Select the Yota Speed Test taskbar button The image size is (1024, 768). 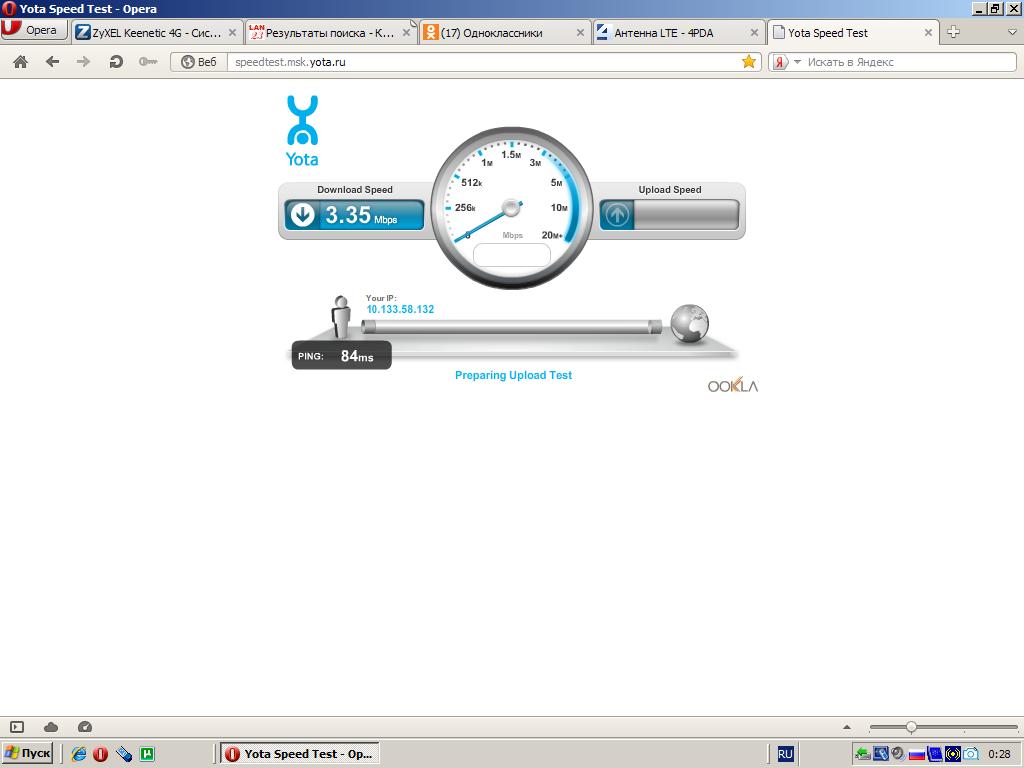pyautogui.click(x=300, y=754)
